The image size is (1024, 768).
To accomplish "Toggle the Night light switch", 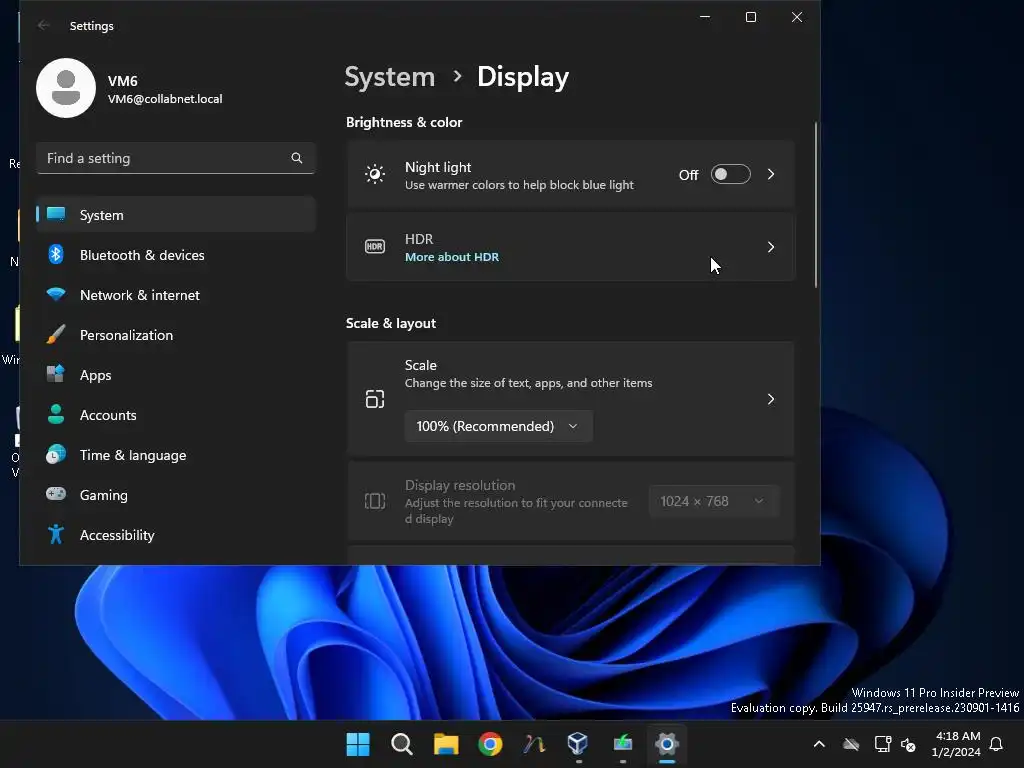I will [730, 174].
